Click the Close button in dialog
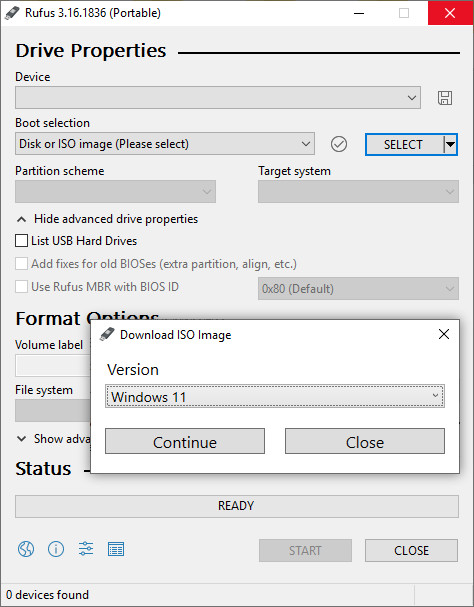Screen dimensions: 474x607 (x=365, y=441)
